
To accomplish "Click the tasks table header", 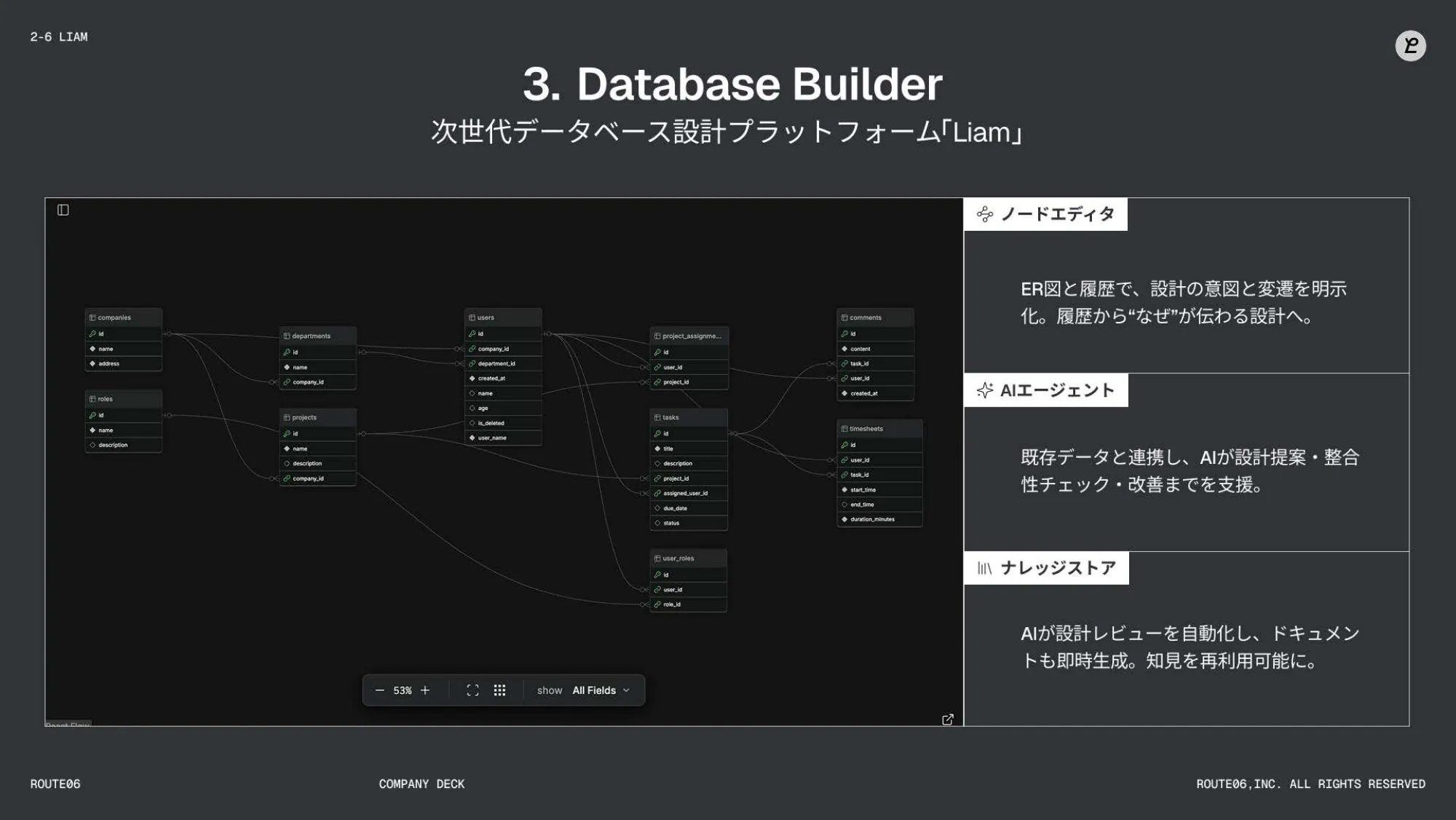I will [688, 417].
